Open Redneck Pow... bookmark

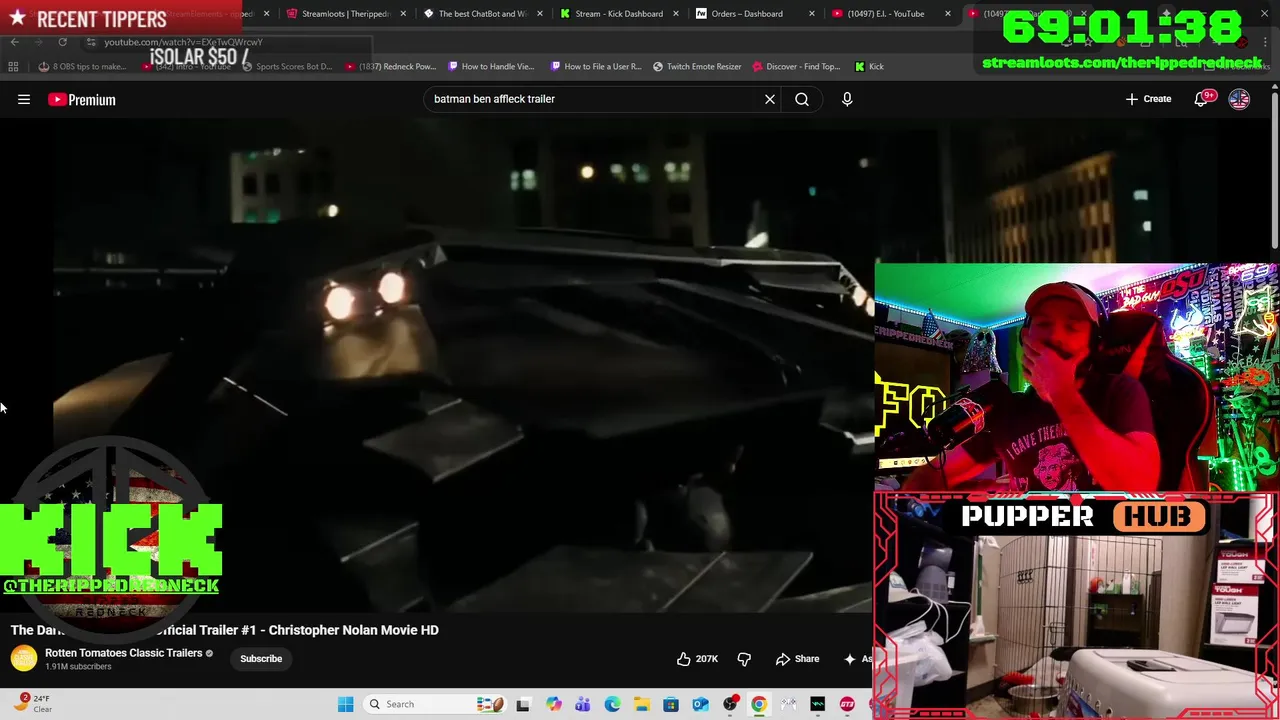click(x=390, y=66)
